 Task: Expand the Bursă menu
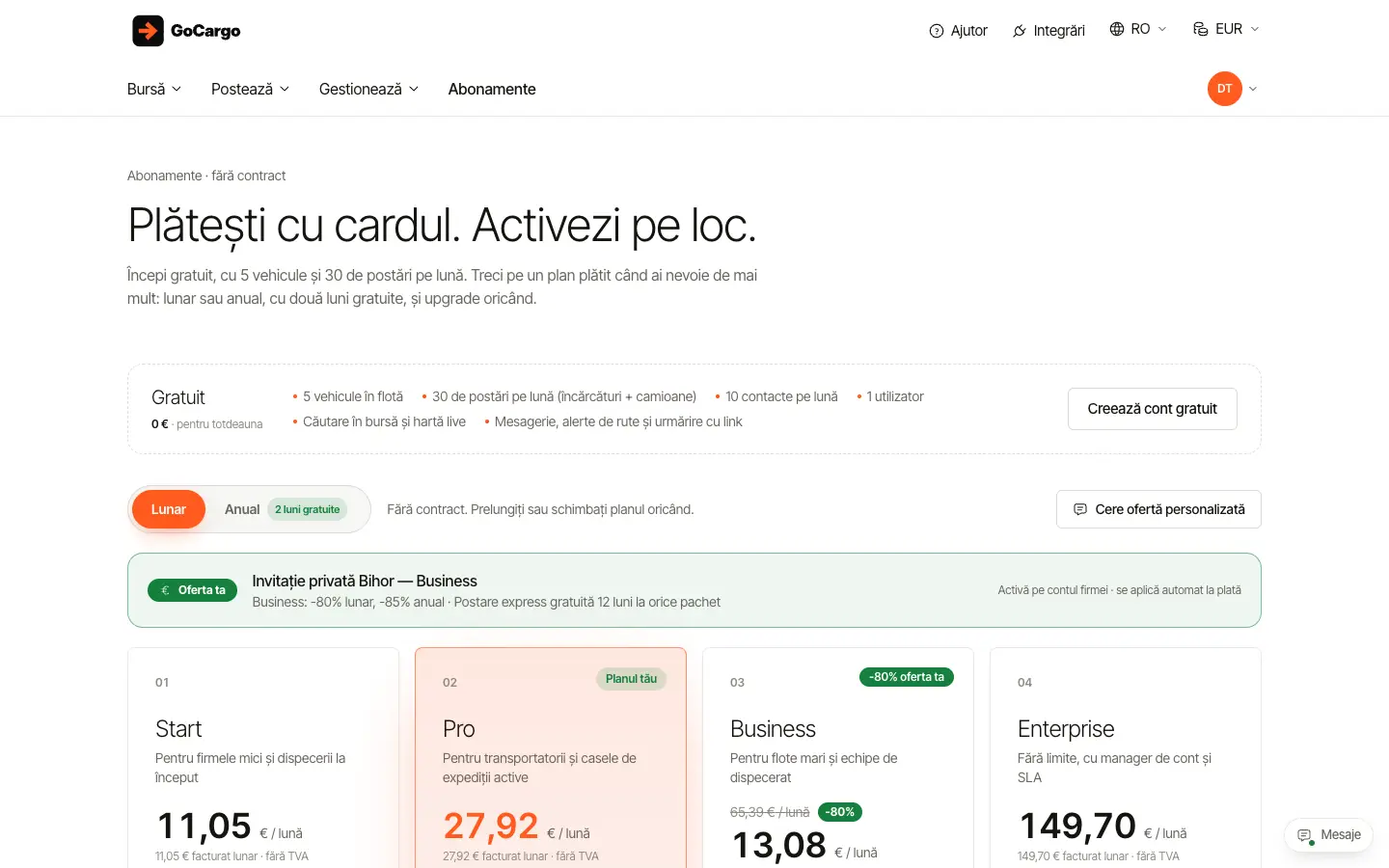154,89
